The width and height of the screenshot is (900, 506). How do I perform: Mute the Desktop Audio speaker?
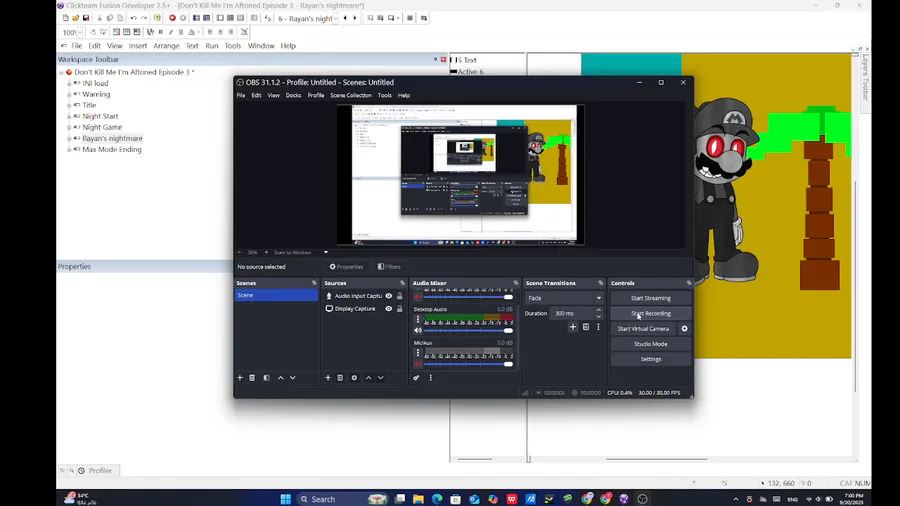[x=418, y=330]
